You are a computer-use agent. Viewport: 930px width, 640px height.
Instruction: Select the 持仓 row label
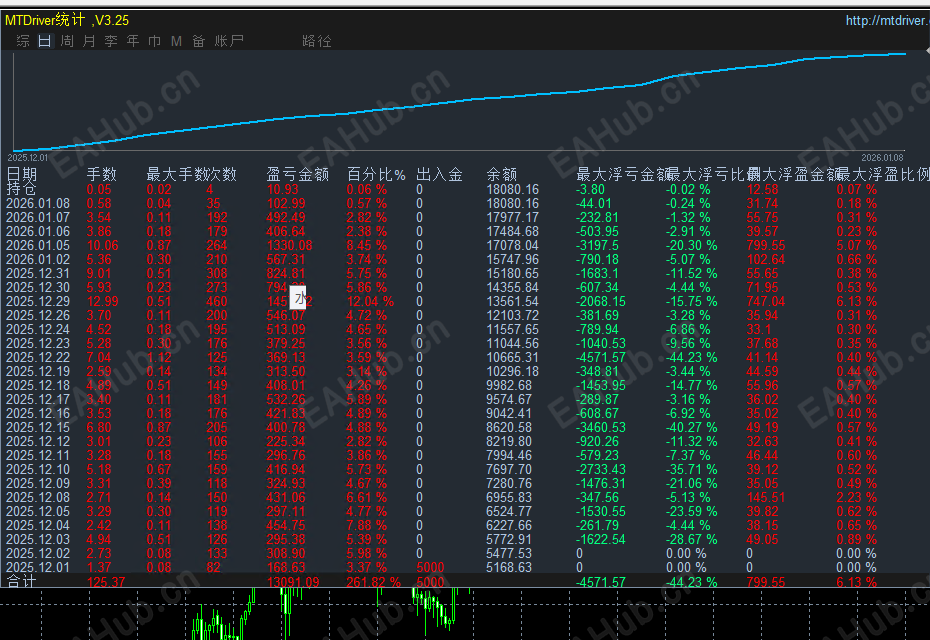21,189
